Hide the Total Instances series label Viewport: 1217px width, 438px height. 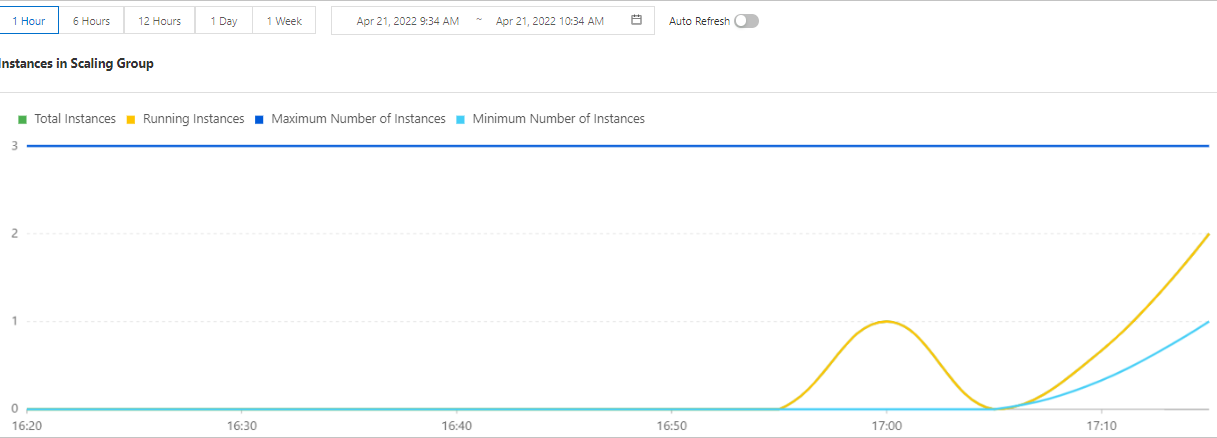[75, 119]
